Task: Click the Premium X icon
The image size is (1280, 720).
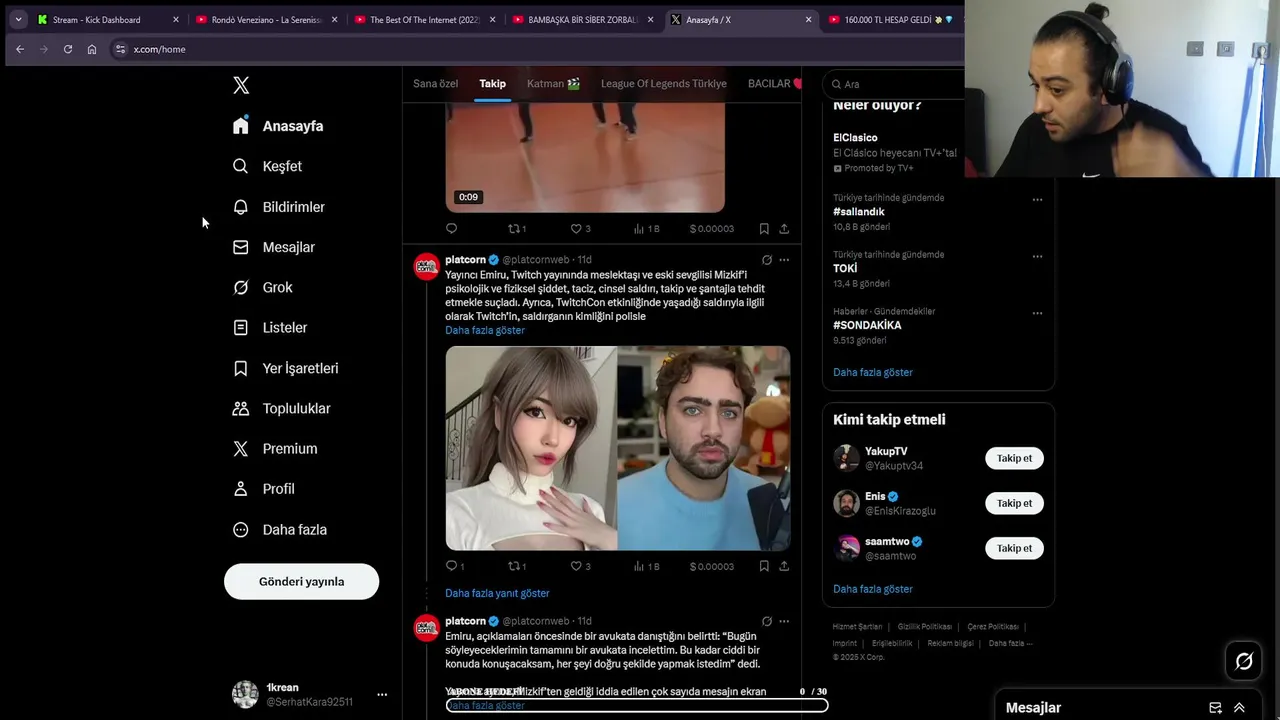Action: (x=240, y=449)
